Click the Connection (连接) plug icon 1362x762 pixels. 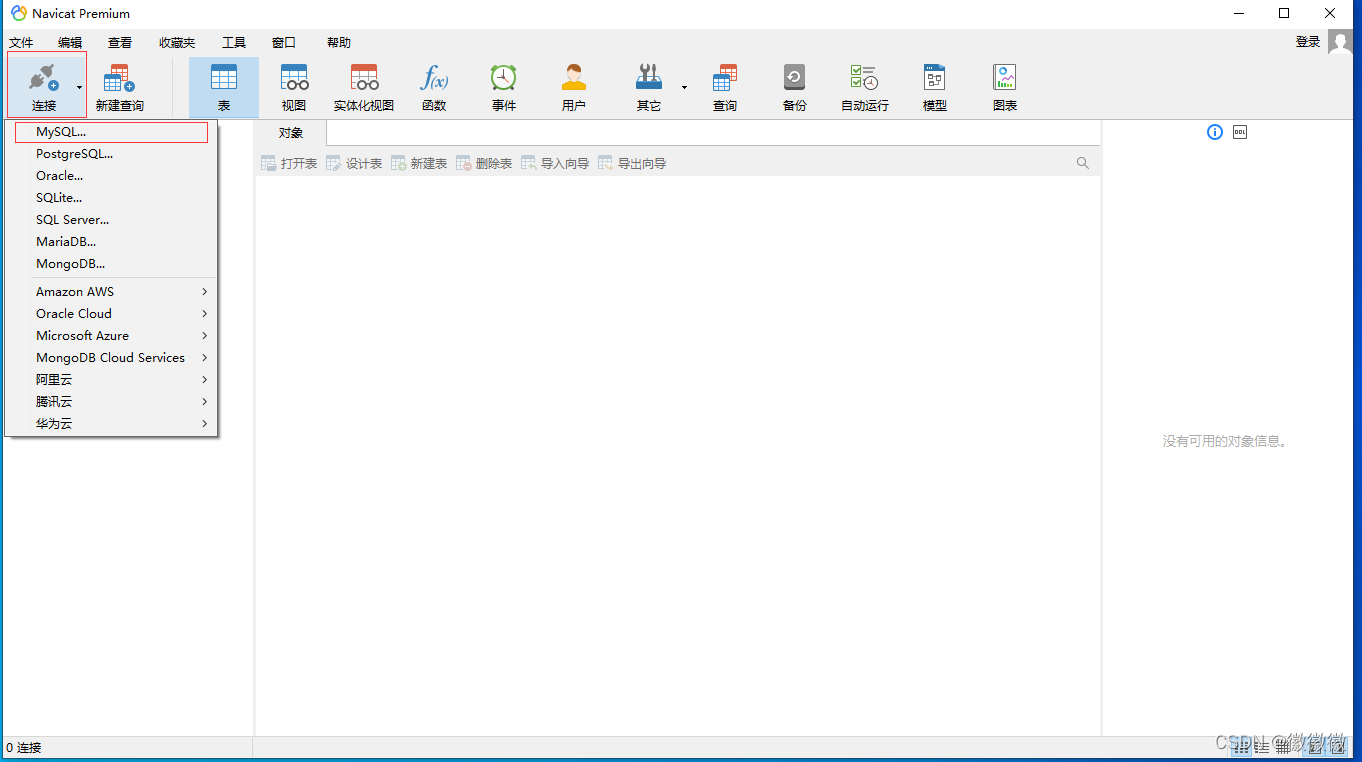(x=43, y=78)
